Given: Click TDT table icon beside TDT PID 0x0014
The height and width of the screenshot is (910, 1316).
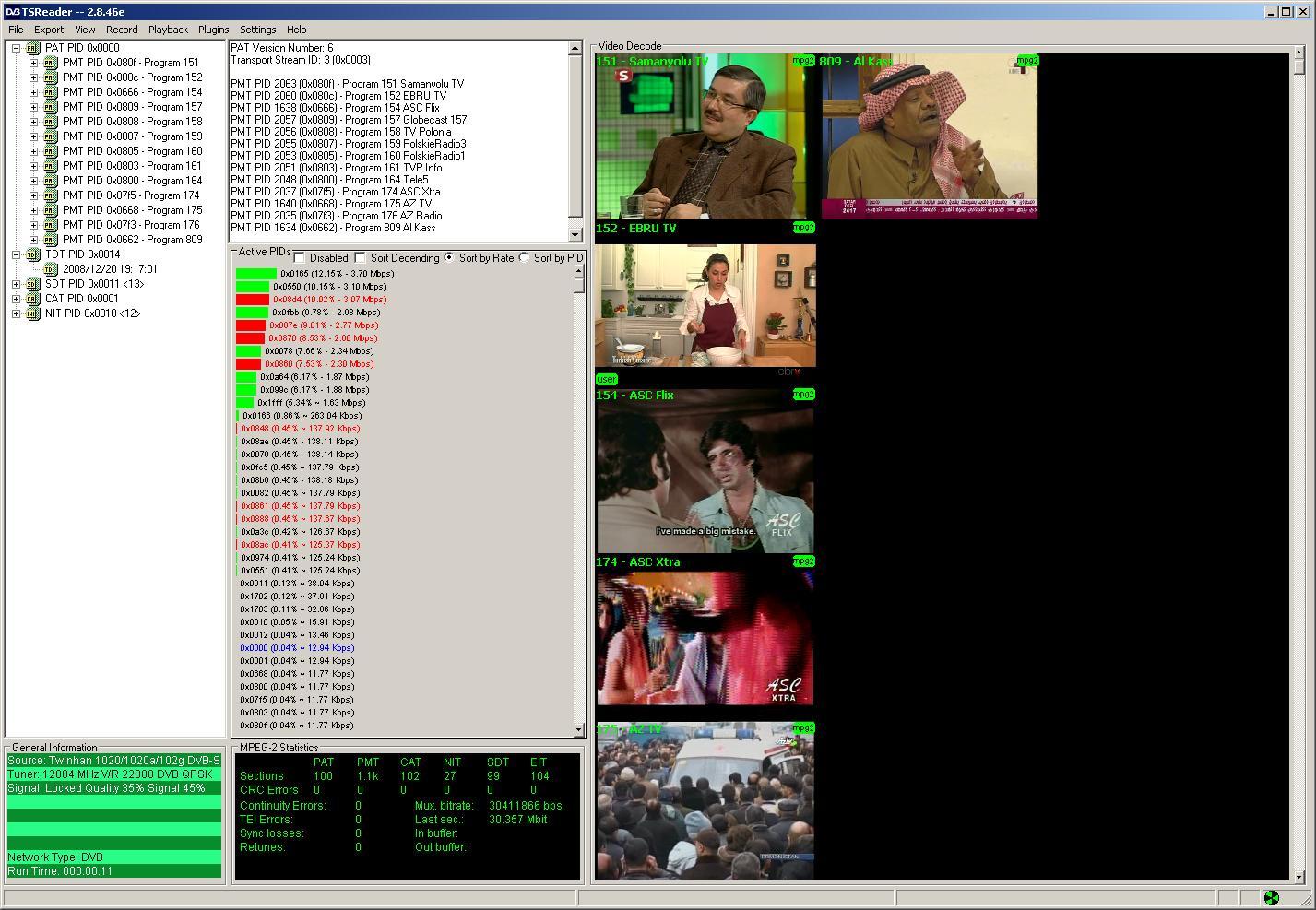Looking at the screenshot, I should [x=33, y=254].
